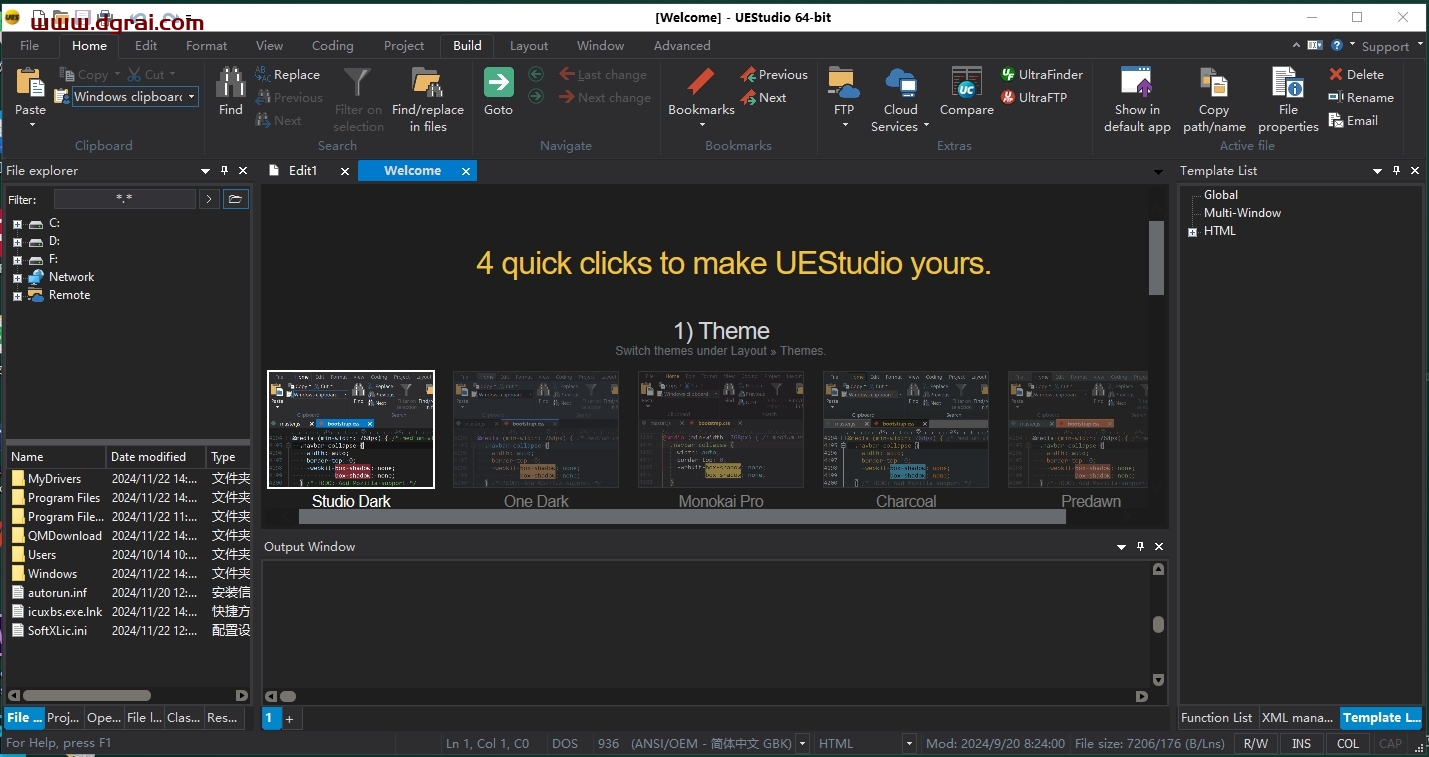Sort by the Date modified column header
The height and width of the screenshot is (757, 1429).
(x=155, y=457)
